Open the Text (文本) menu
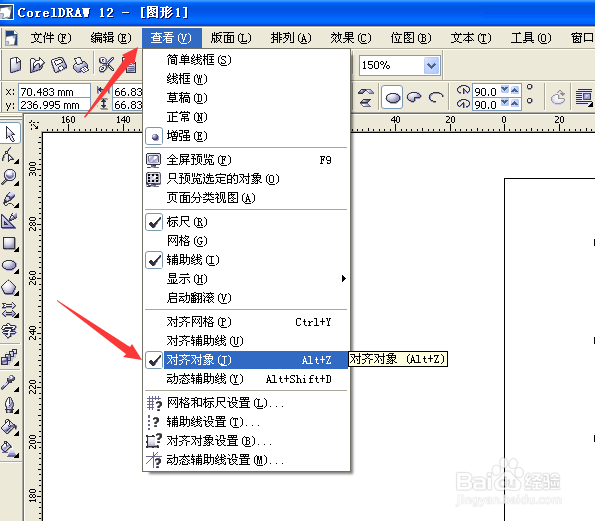This screenshot has height=521, width=595. click(x=471, y=38)
